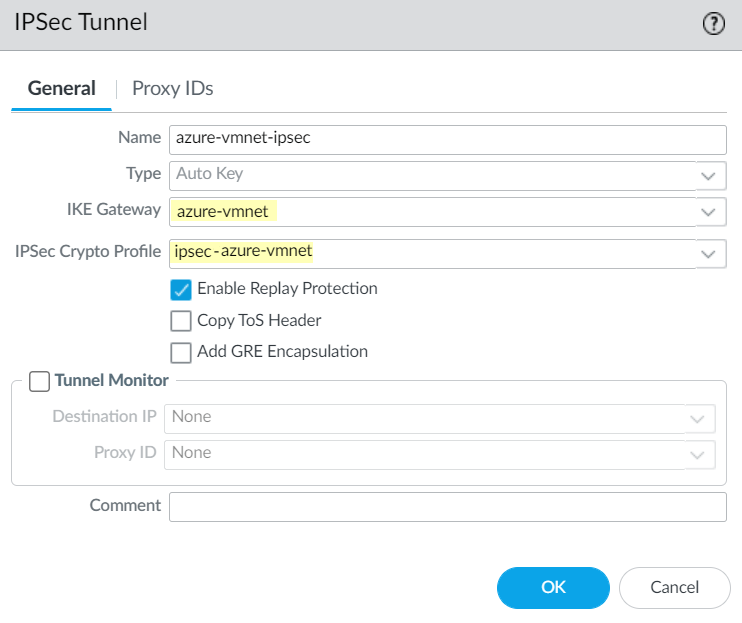Click the Comment text field
This screenshot has height=623, width=742.
447,507
